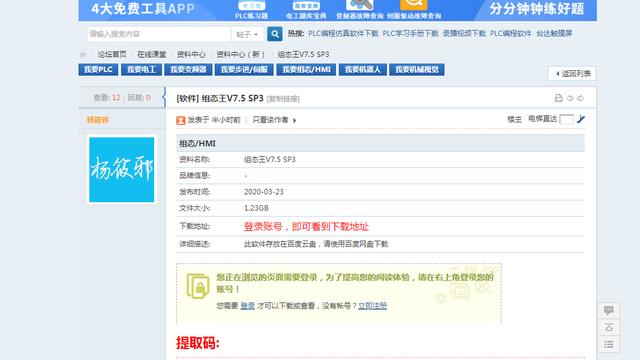Screen dimensions: 640x360
Task: Open 在线课堂 in breadcrumb
Action: (x=151, y=54)
